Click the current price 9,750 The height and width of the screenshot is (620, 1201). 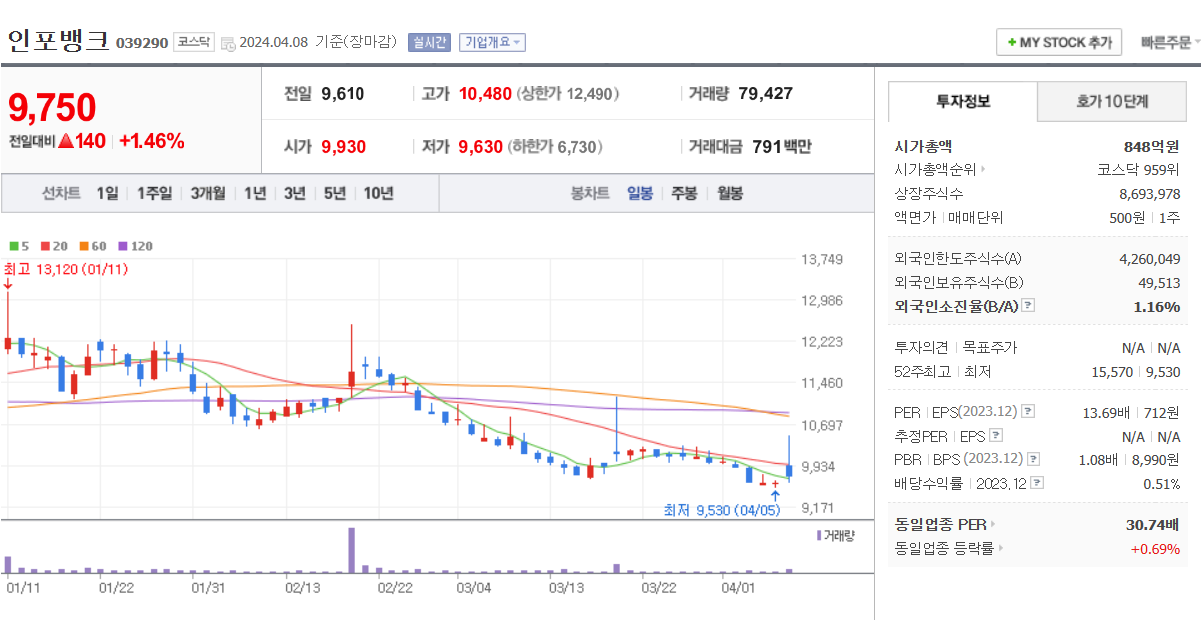coord(53,107)
